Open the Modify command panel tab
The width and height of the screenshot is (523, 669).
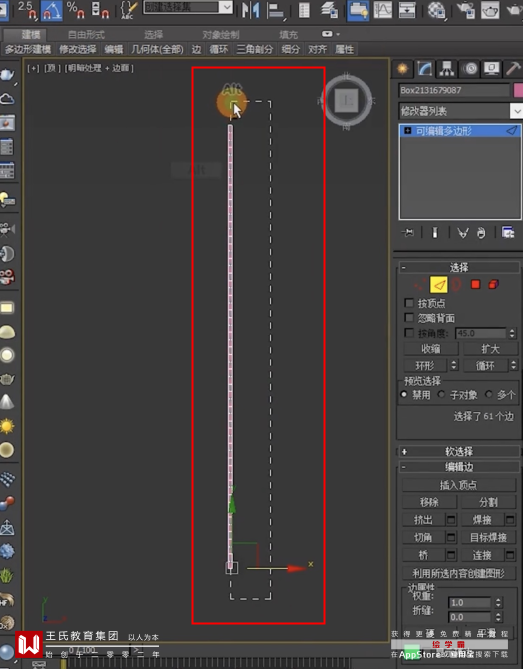tap(424, 69)
